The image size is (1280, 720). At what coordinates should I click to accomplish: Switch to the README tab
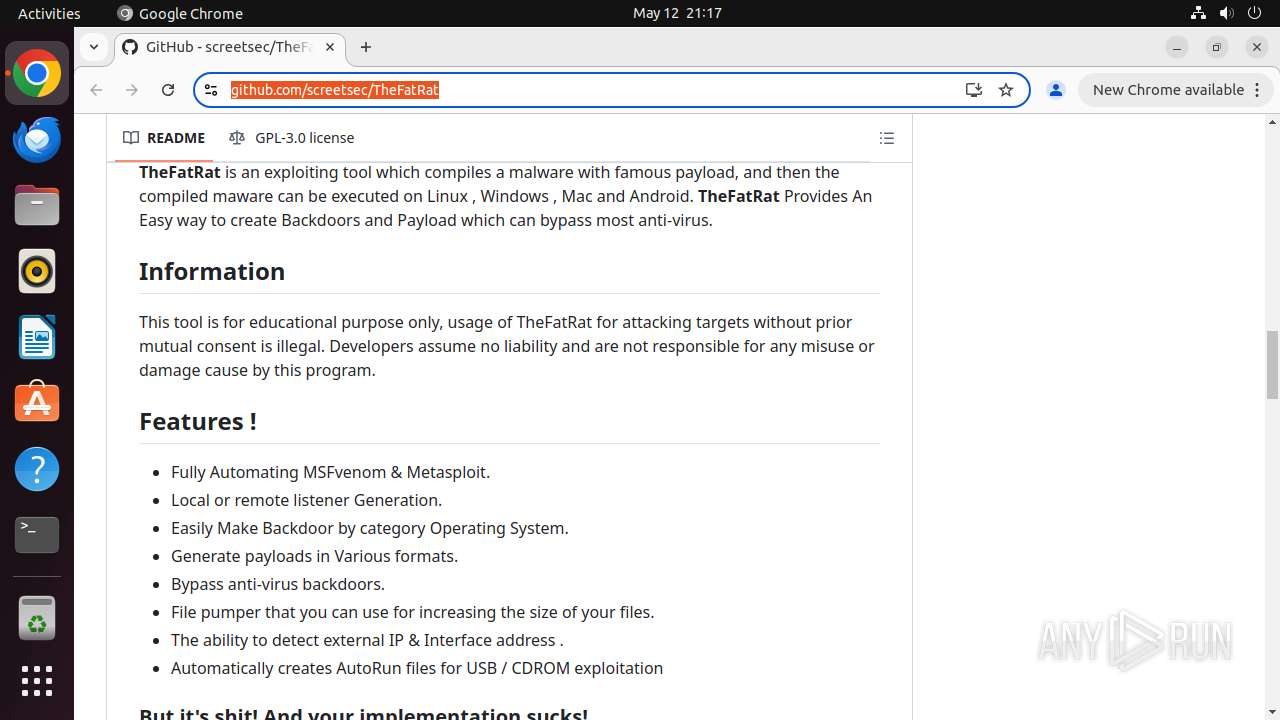pos(164,138)
